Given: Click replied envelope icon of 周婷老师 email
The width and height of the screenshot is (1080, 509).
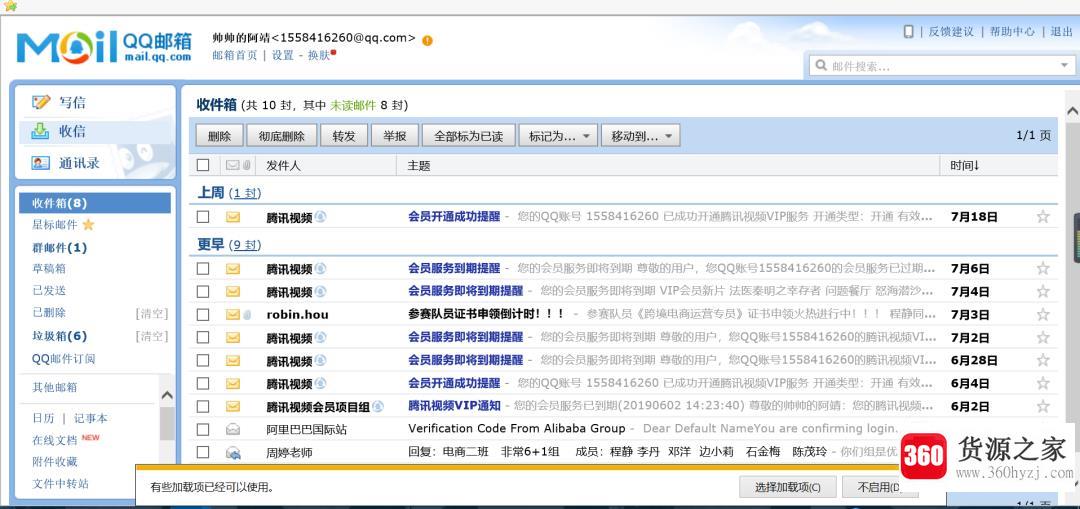Looking at the screenshot, I should (x=233, y=453).
